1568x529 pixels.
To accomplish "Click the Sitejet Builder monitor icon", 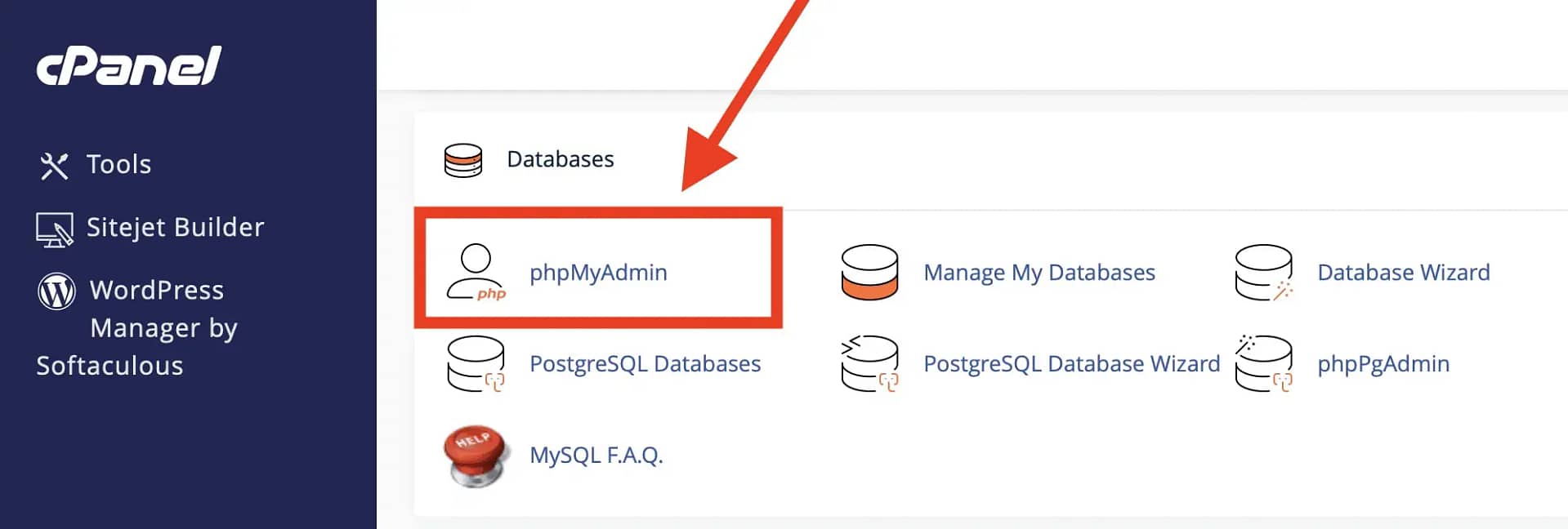I will point(54,229).
